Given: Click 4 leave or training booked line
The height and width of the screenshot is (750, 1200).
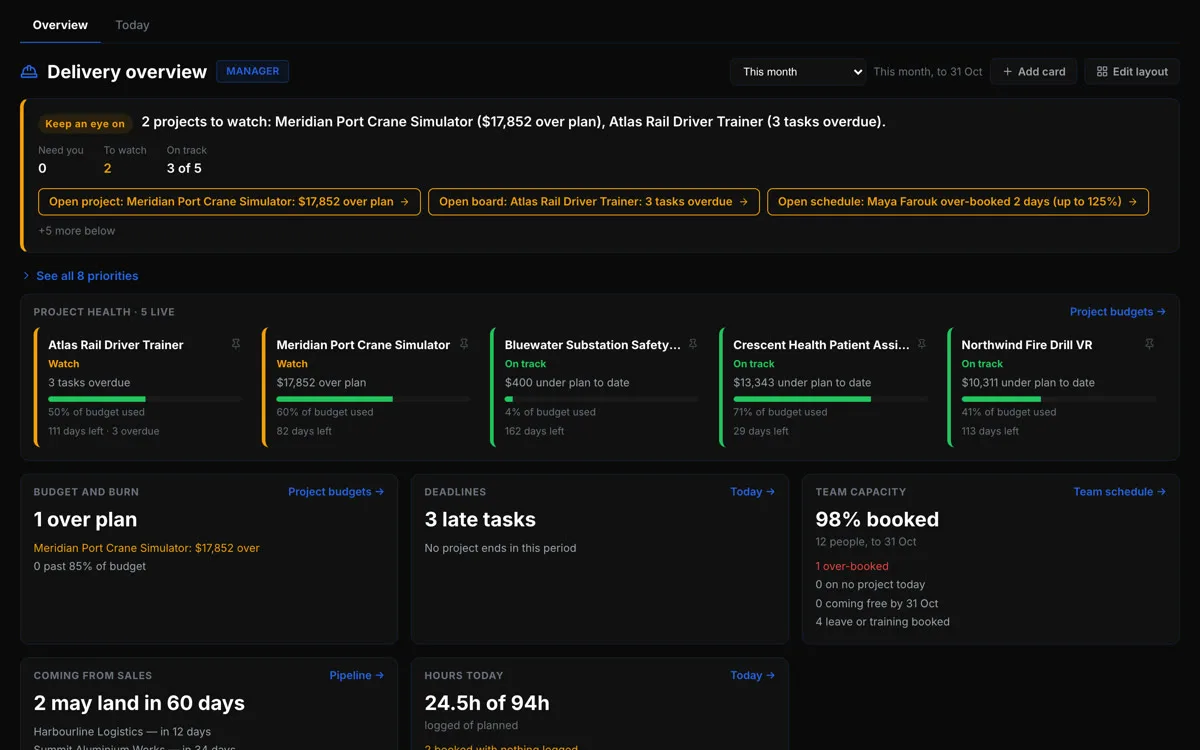Looking at the screenshot, I should click(x=882, y=622).
